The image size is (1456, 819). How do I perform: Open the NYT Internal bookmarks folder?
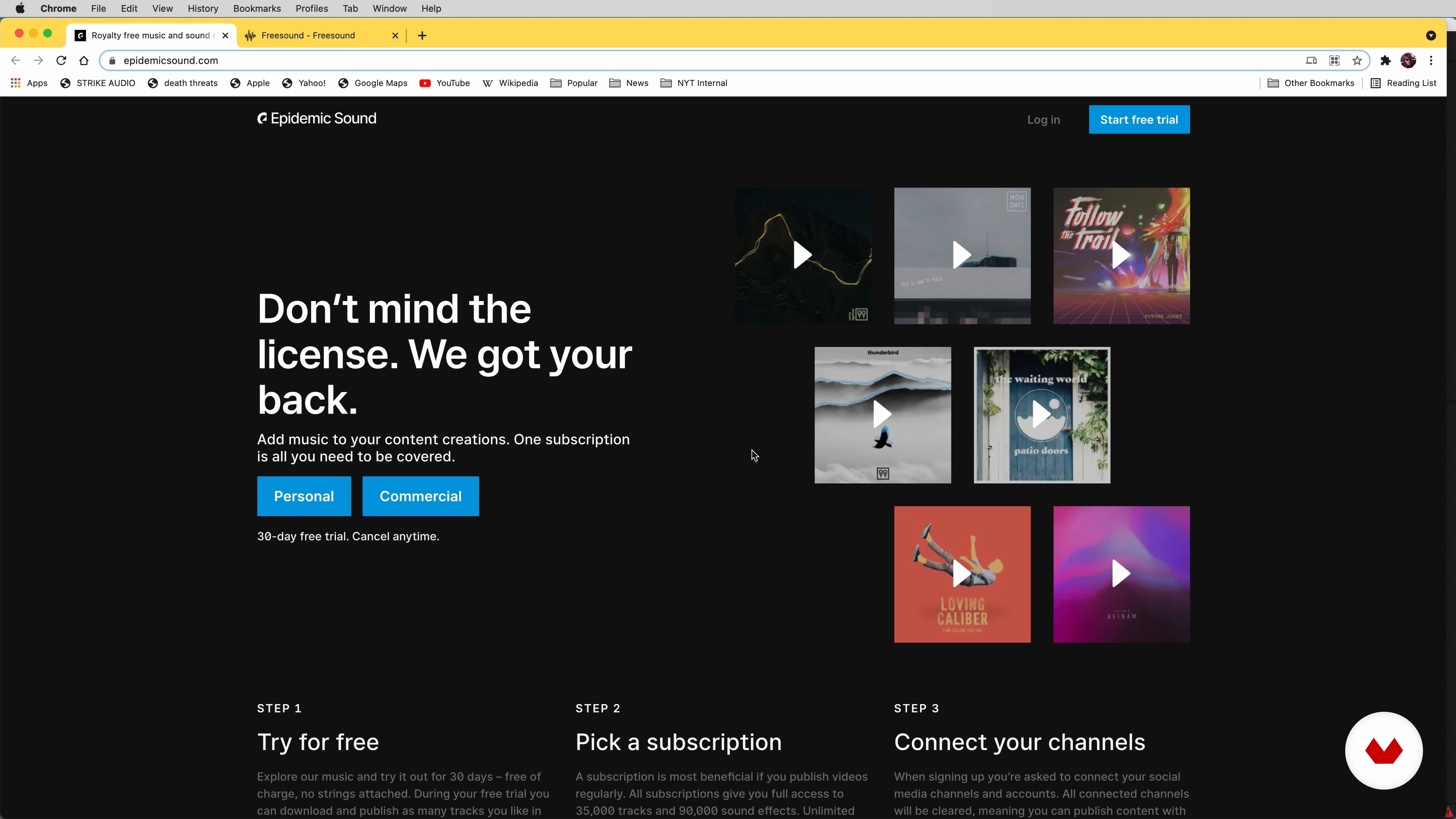point(693,83)
